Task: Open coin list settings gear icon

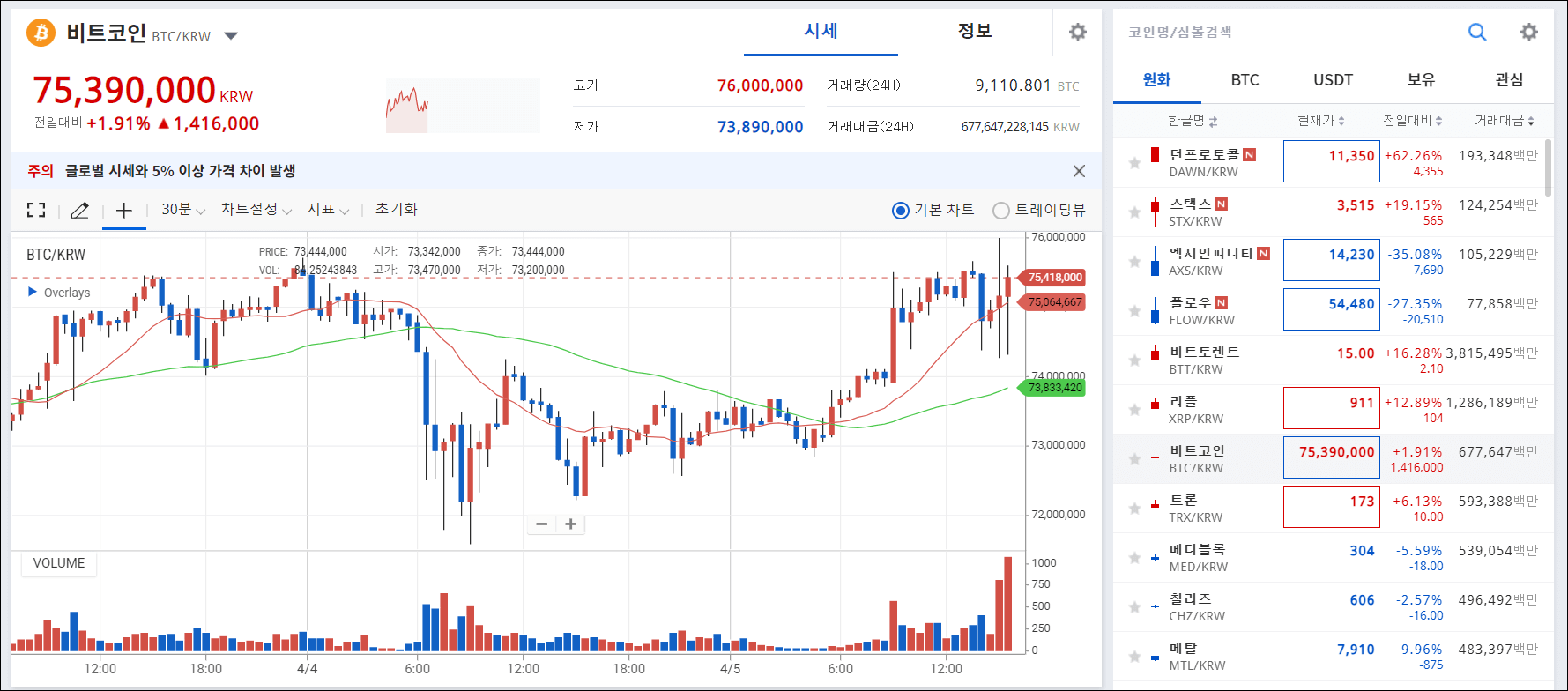Action: pyautogui.click(x=1529, y=32)
